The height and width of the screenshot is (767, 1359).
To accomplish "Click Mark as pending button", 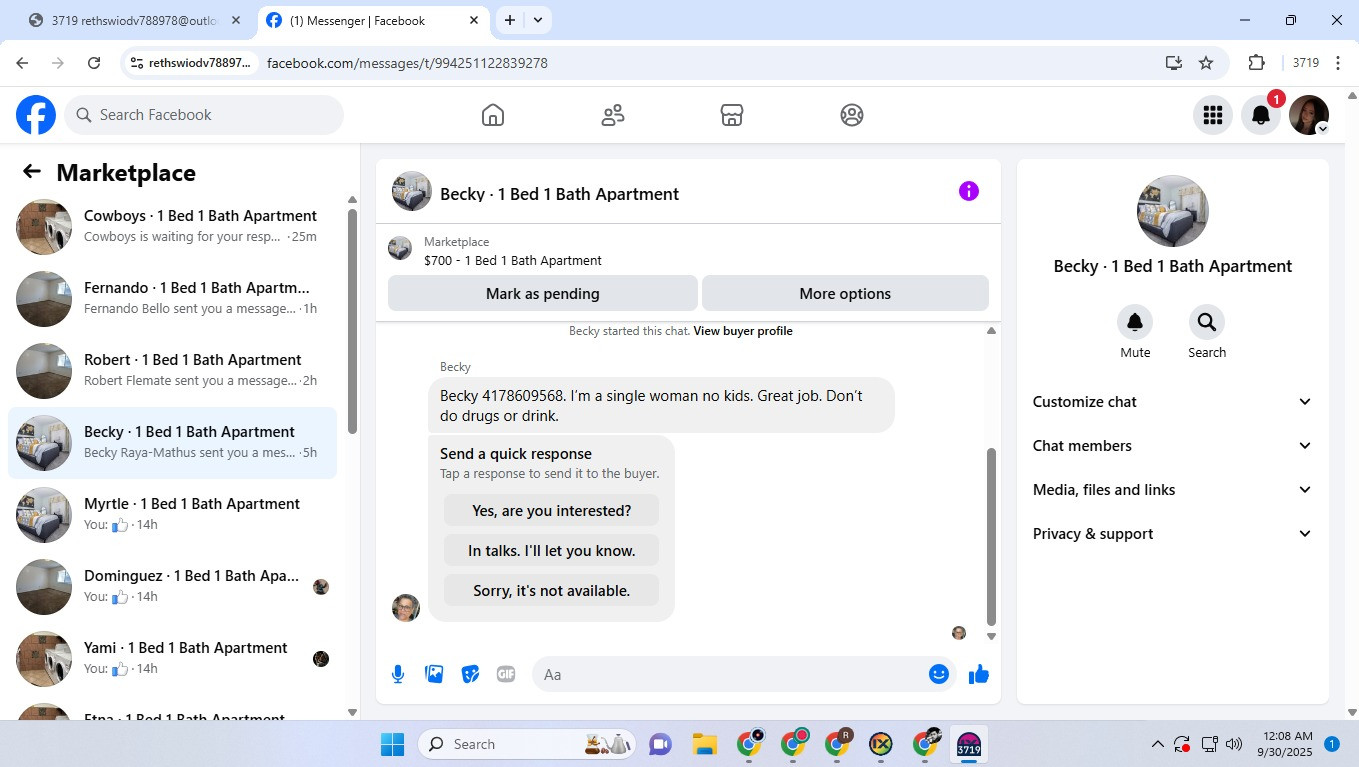I will pyautogui.click(x=543, y=294).
